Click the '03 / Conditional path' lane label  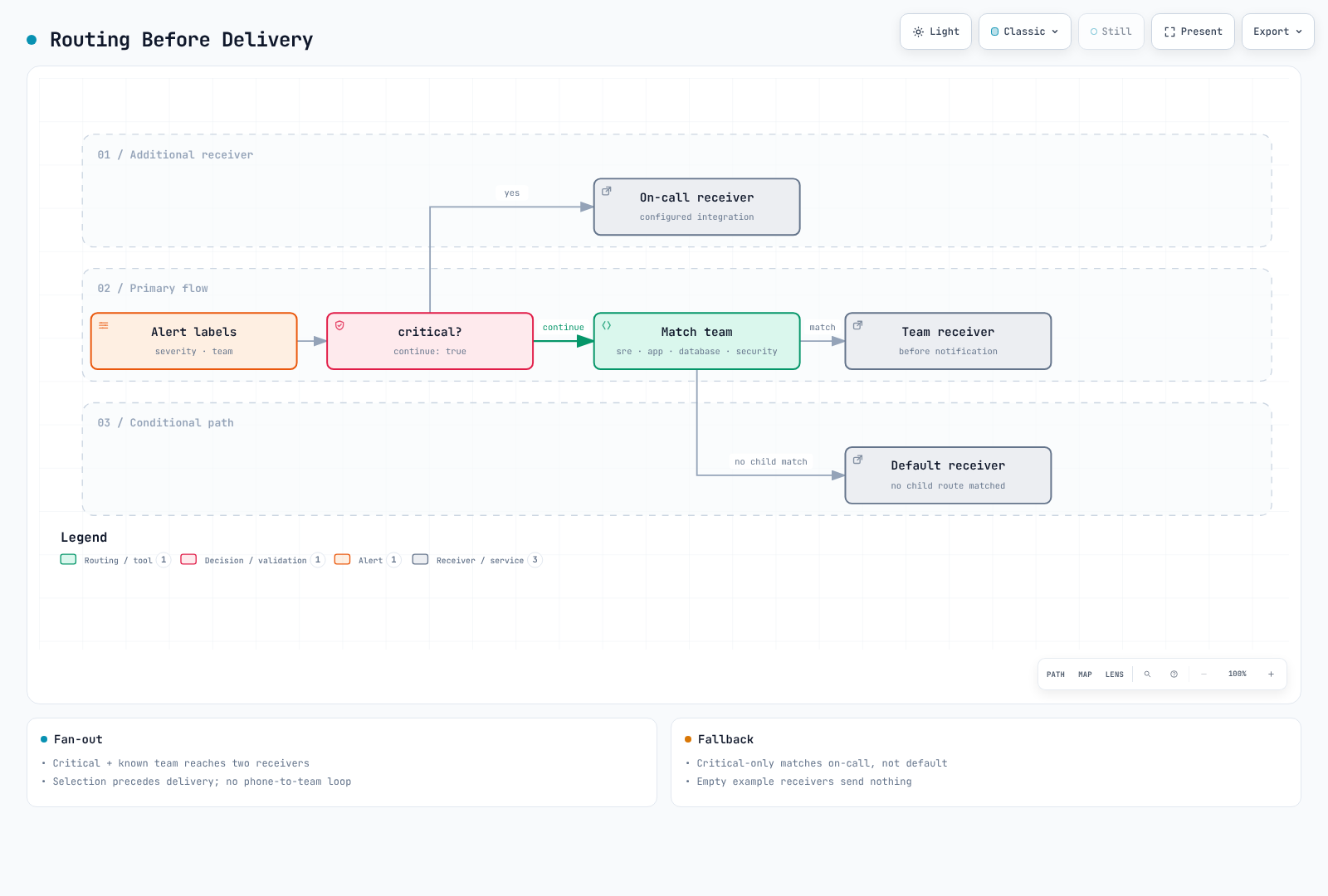click(x=165, y=423)
